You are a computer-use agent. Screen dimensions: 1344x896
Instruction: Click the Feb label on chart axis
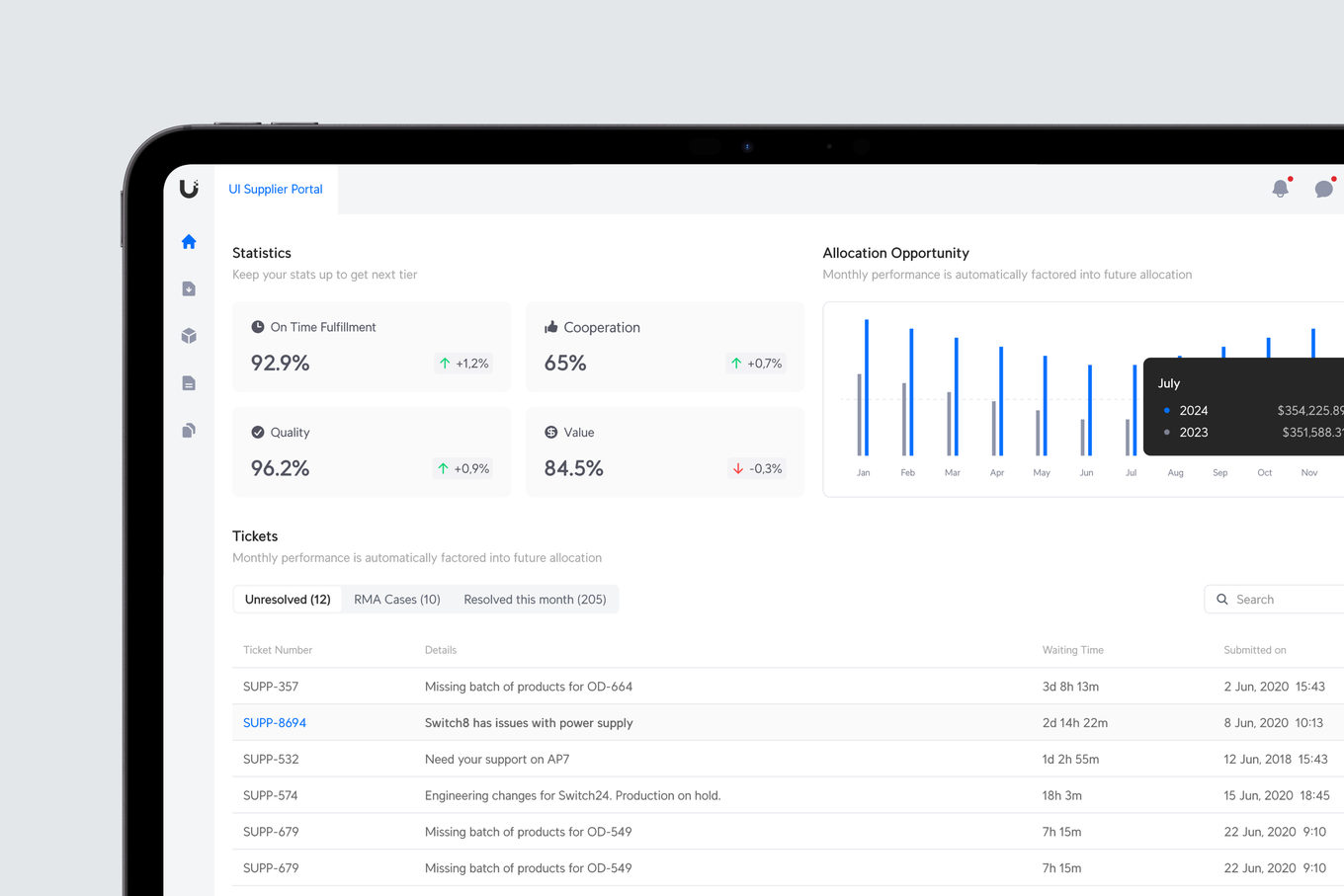907,473
